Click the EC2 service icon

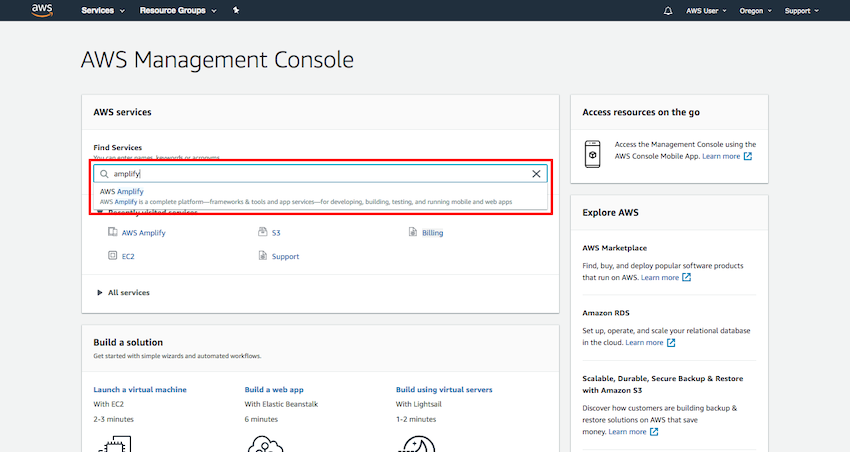click(x=113, y=256)
